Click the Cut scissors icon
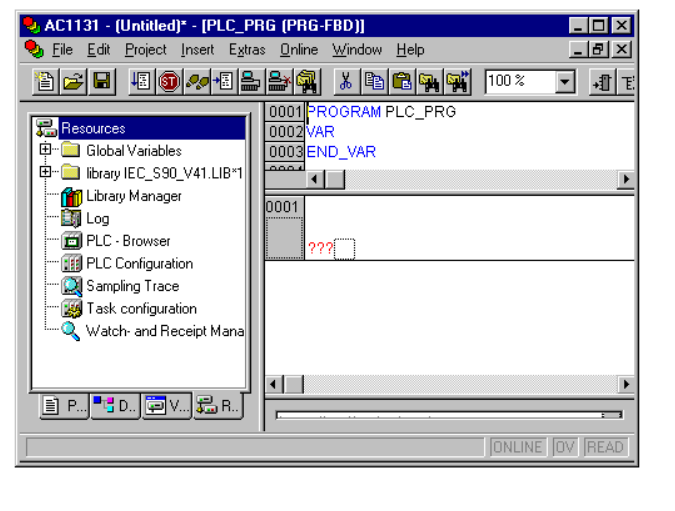Image resolution: width=675 pixels, height=511 pixels. pyautogui.click(x=345, y=82)
